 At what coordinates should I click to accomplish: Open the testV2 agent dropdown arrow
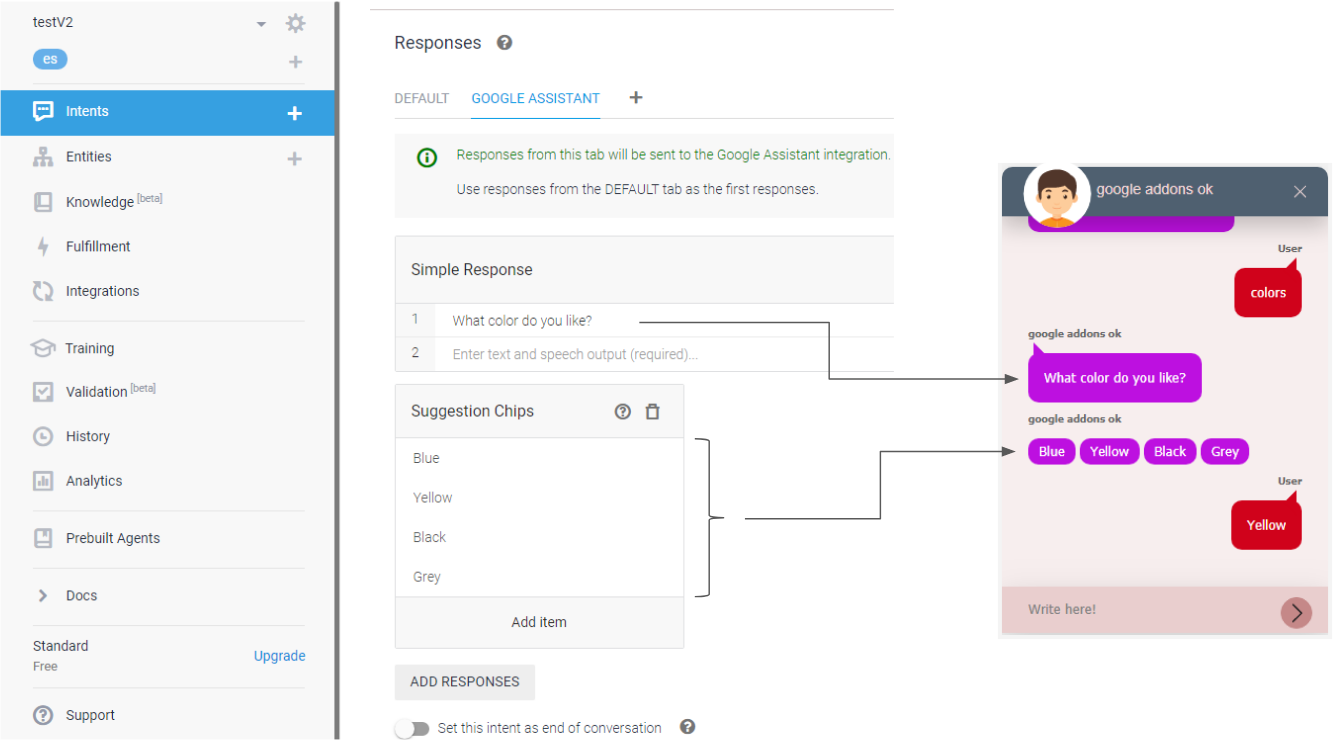coord(261,24)
